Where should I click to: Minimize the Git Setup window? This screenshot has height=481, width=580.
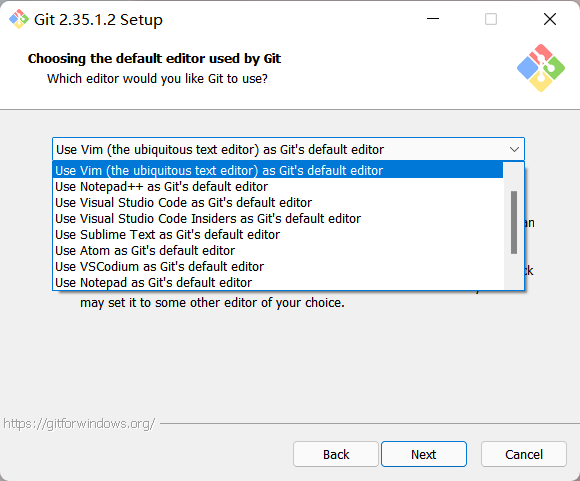433,19
